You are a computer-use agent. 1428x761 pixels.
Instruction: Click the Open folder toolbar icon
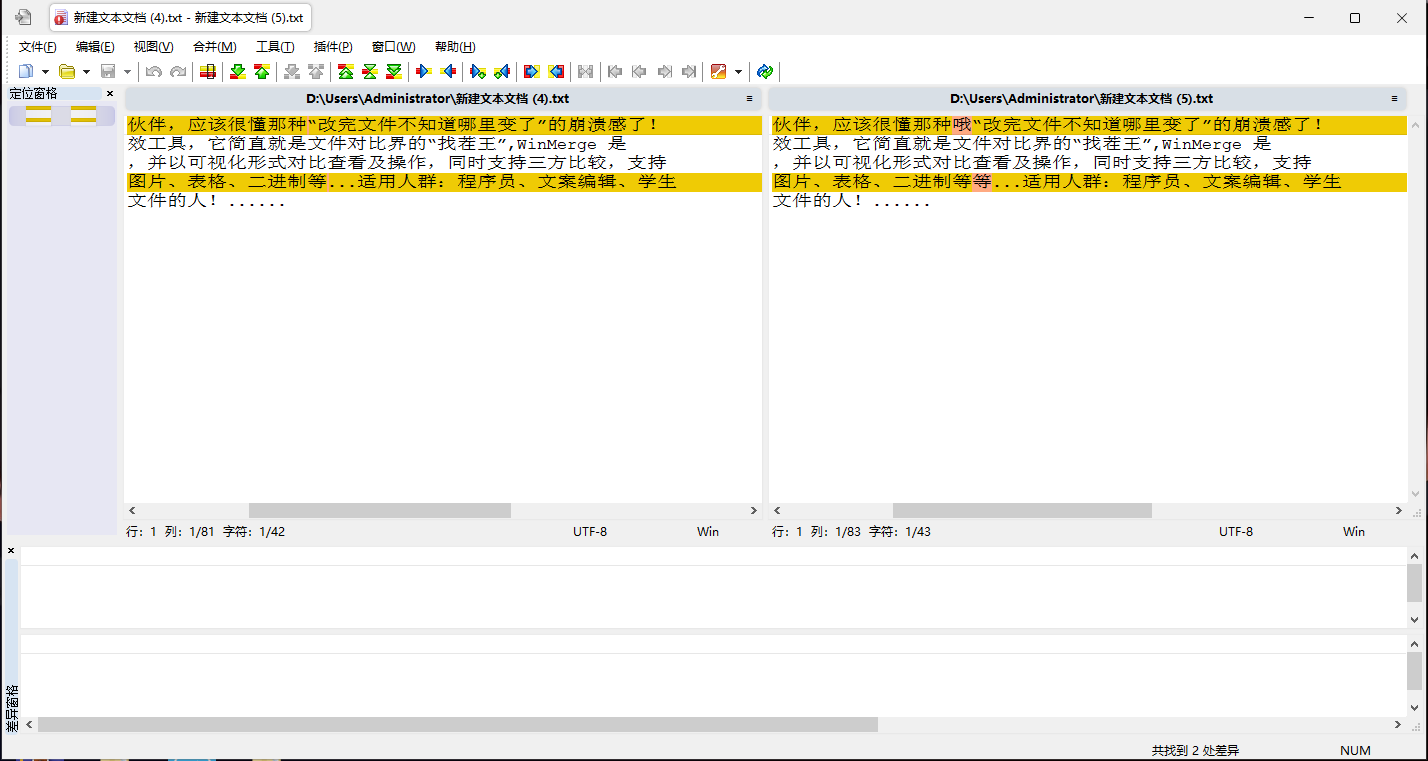pos(67,71)
